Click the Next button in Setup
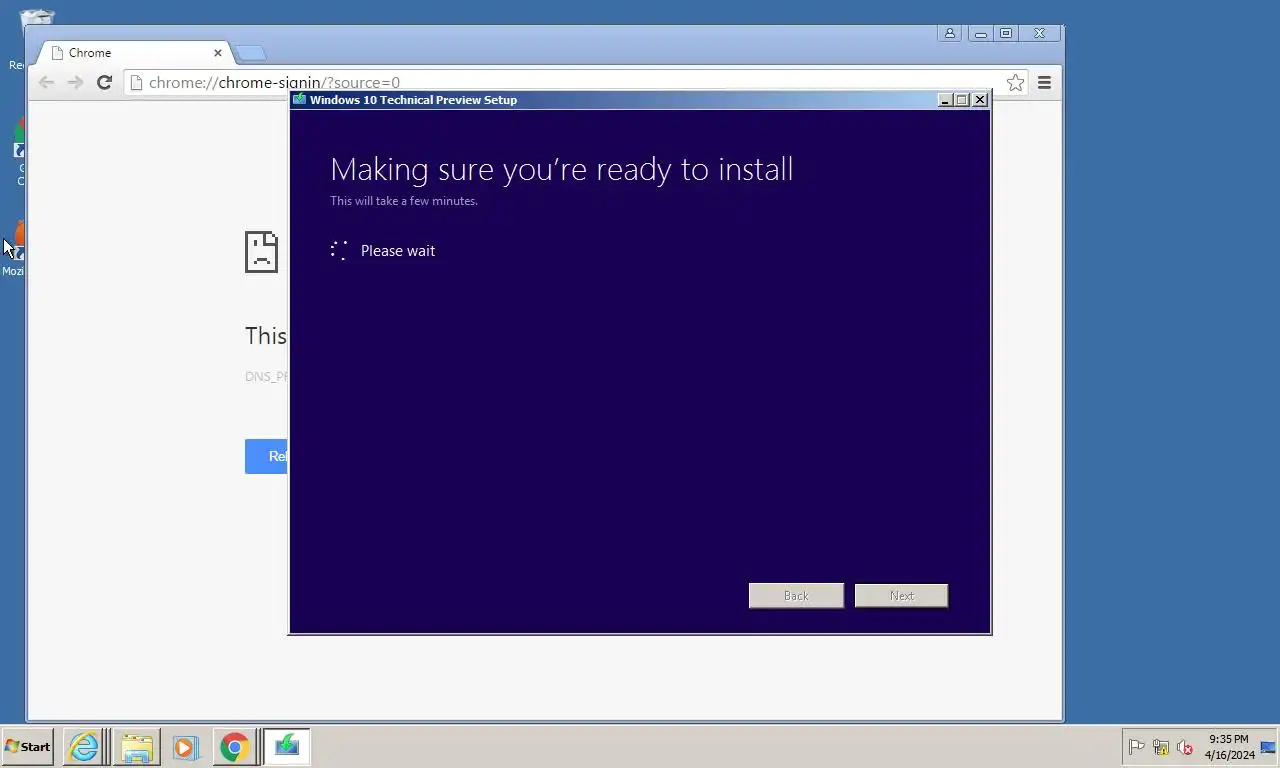The height and width of the screenshot is (768, 1280). (x=901, y=596)
